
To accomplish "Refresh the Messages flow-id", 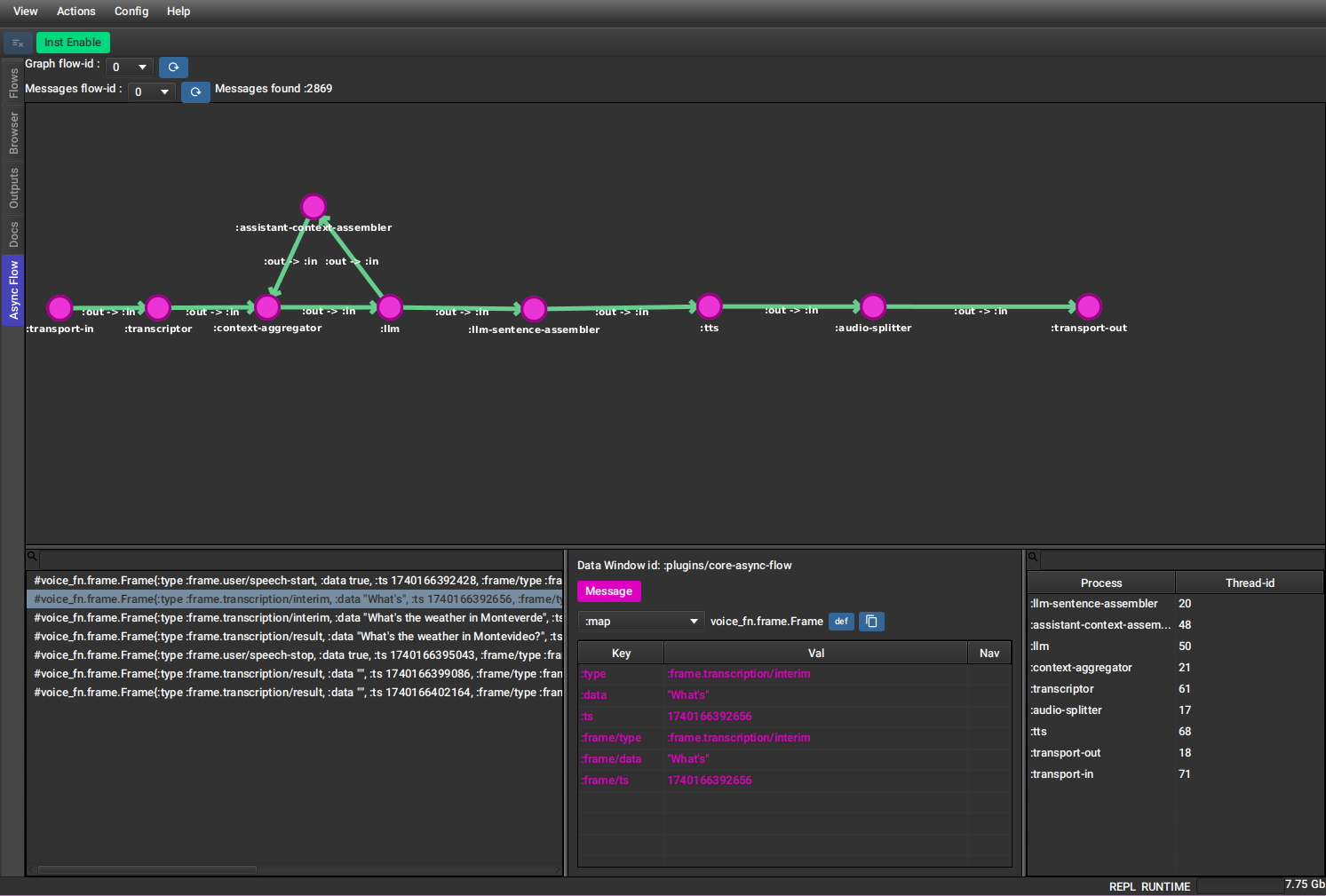I will 195,91.
